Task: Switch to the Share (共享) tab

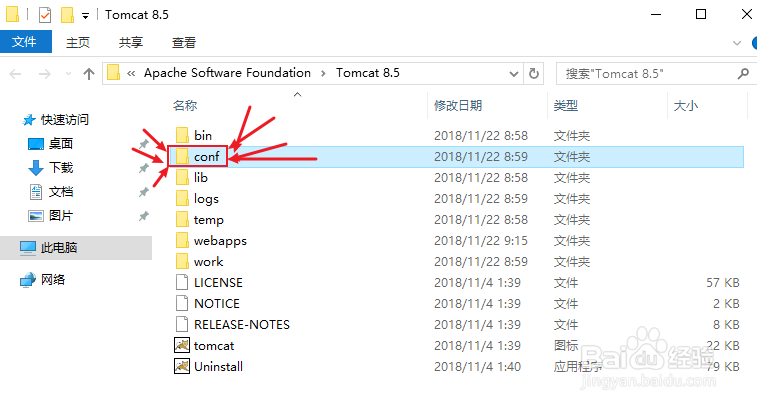Action: click(131, 42)
